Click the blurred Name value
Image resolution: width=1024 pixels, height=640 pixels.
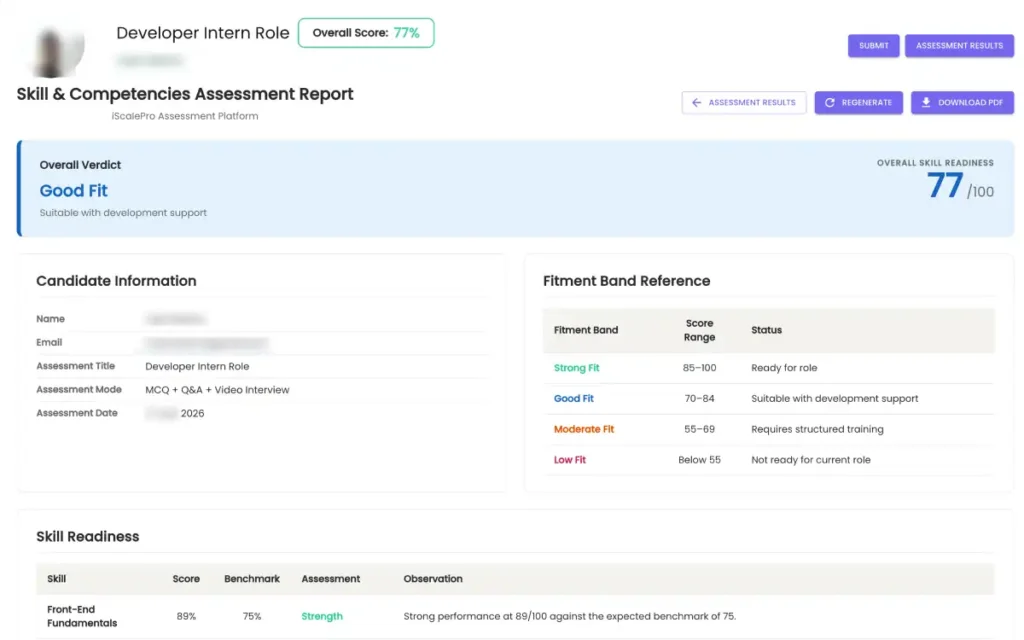tap(175, 319)
